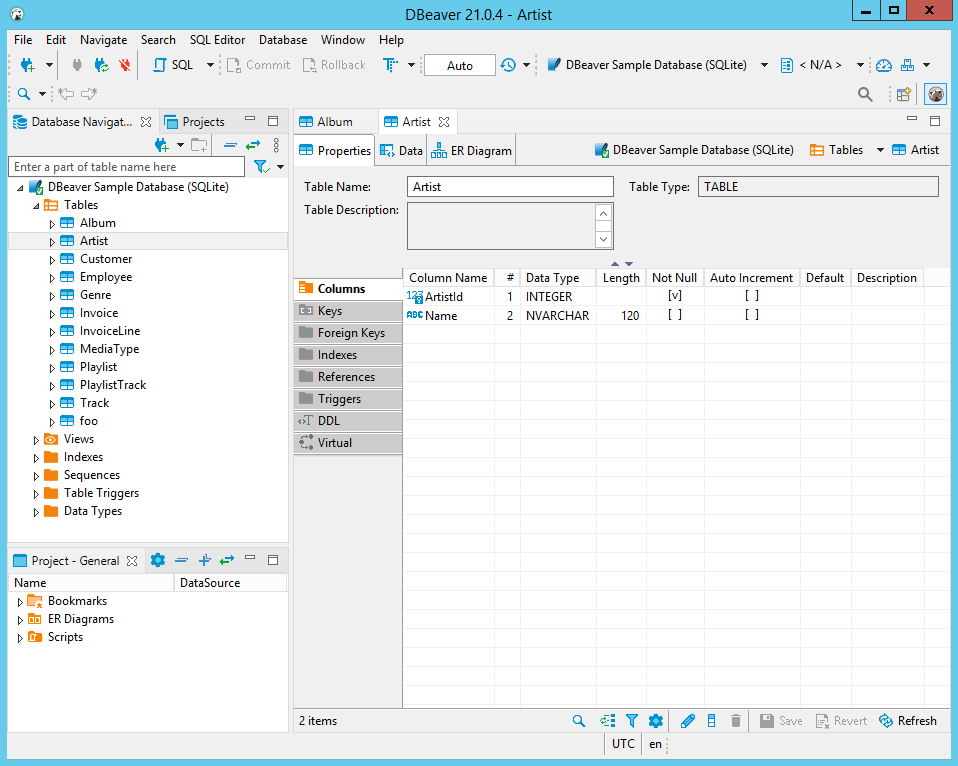
Task: Click the Table Name input field
Action: pos(510,187)
